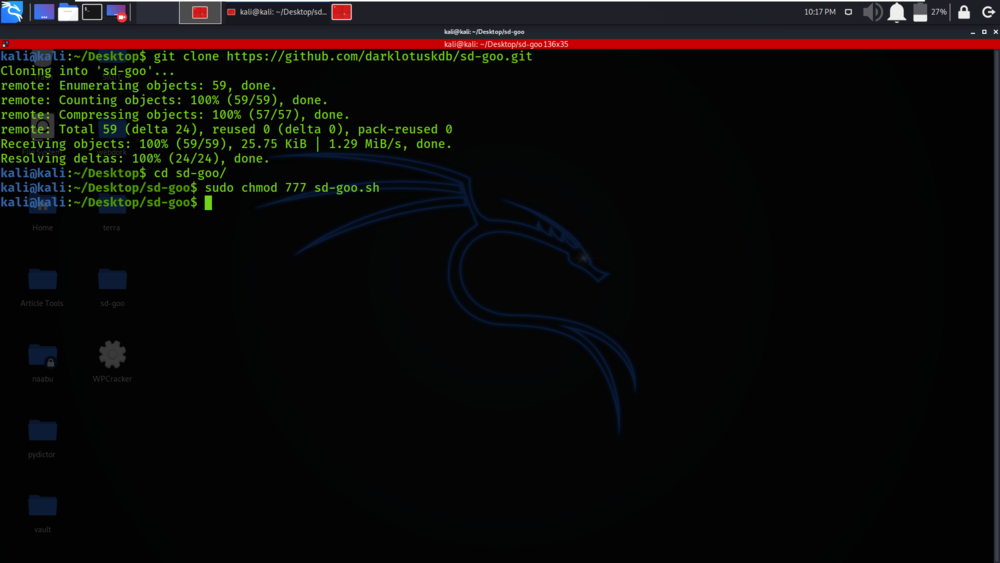Click the kali@kali taskbar window button
This screenshot has height=563, width=1000.
coord(277,12)
